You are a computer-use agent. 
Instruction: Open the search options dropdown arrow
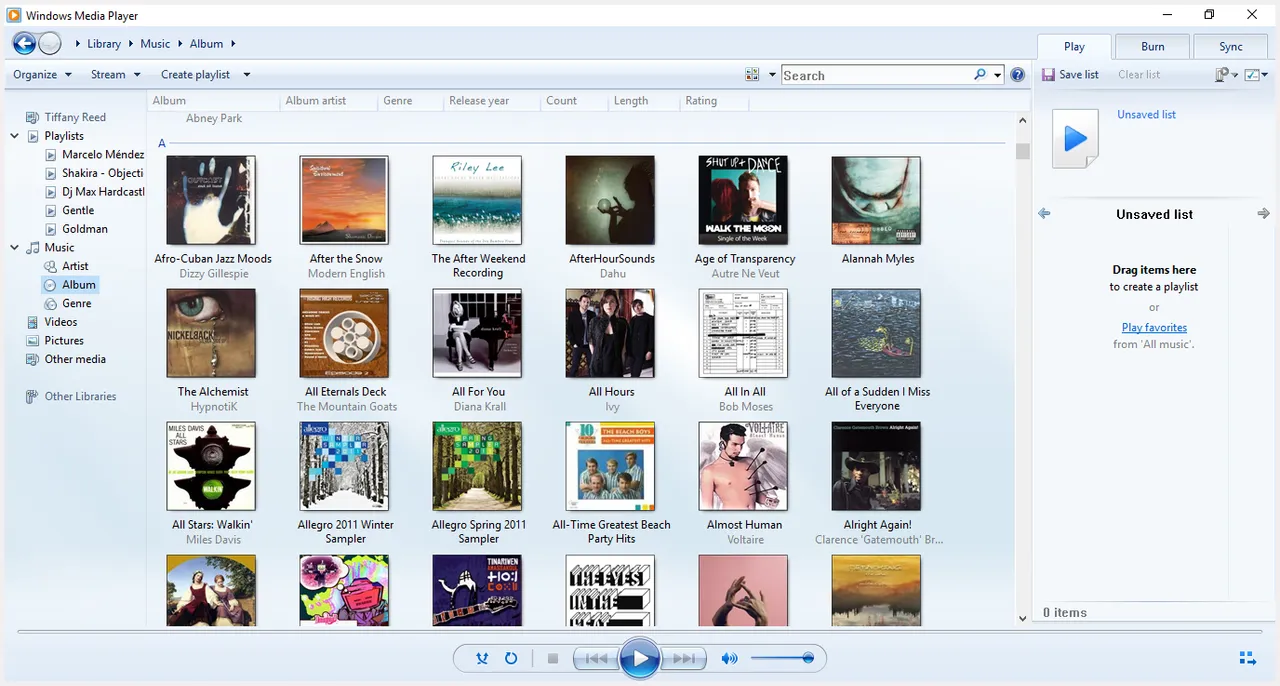[x=997, y=75]
